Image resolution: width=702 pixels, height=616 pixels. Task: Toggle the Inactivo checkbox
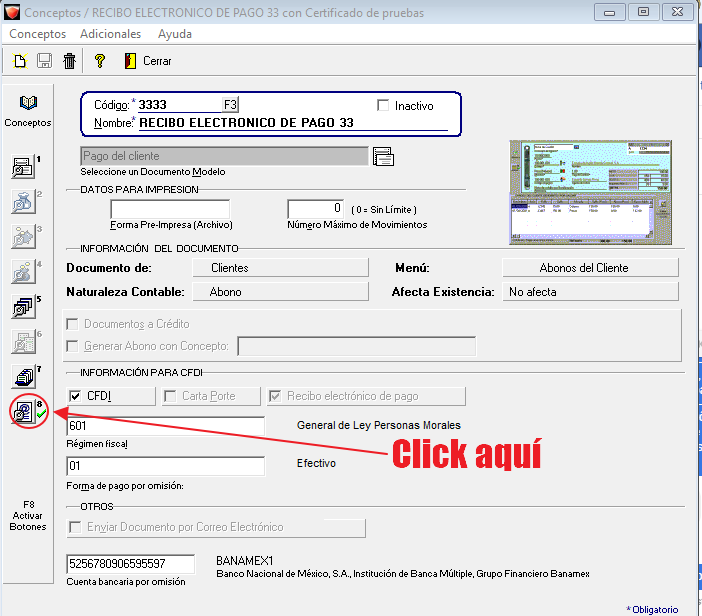[383, 105]
